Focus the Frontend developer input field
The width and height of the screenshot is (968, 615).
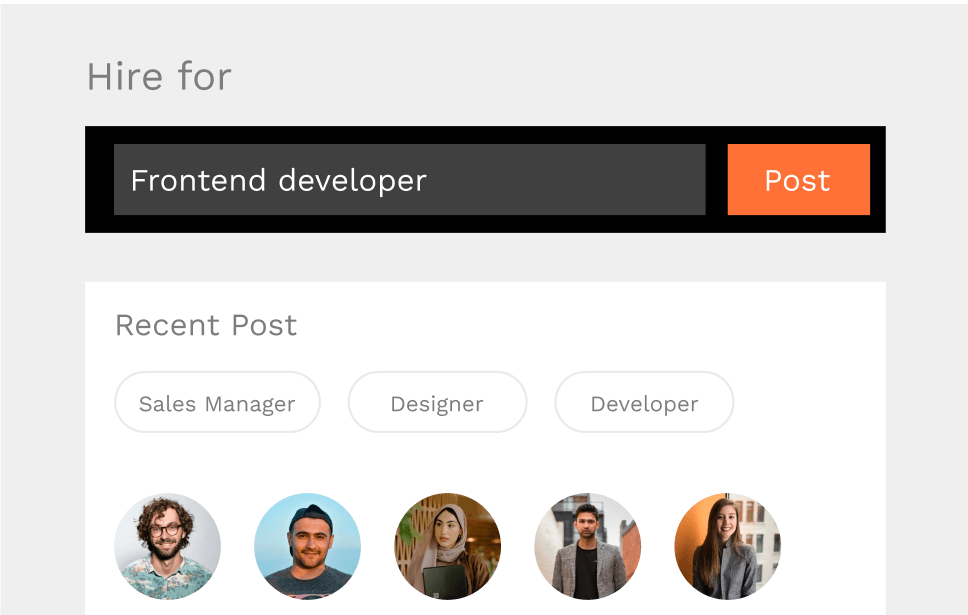coord(409,180)
